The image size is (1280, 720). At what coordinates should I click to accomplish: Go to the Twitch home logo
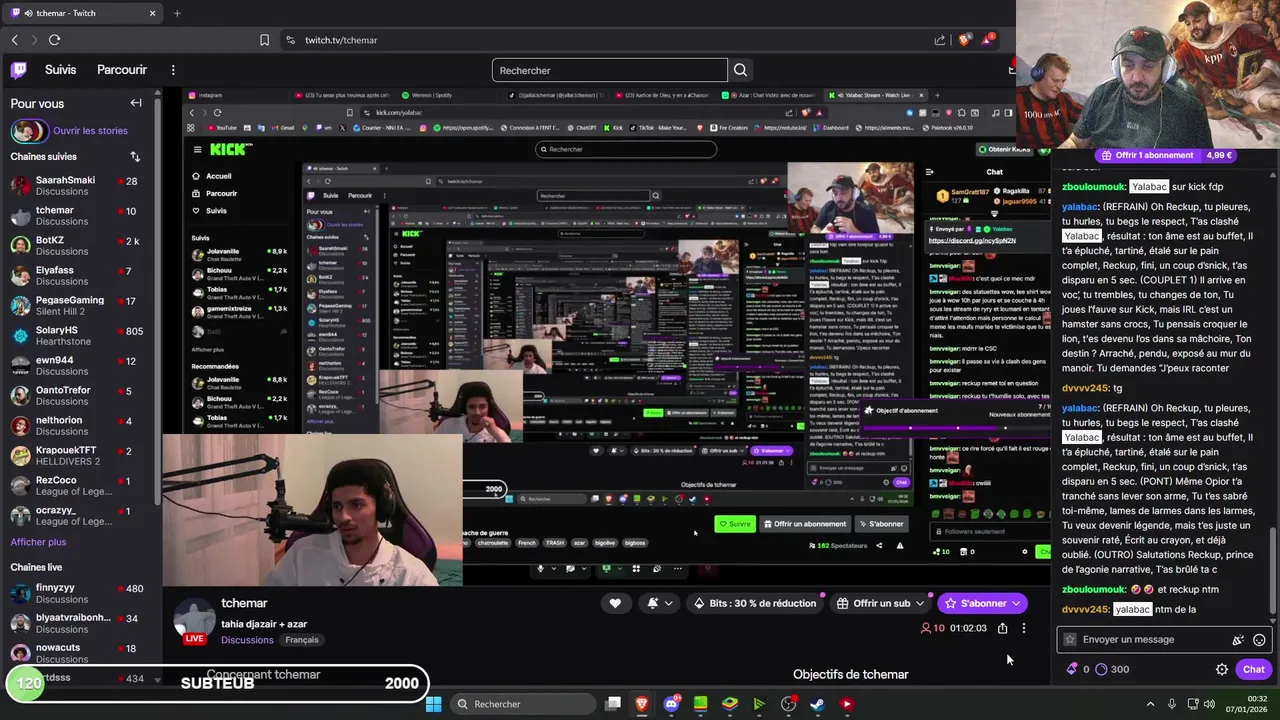click(x=19, y=70)
